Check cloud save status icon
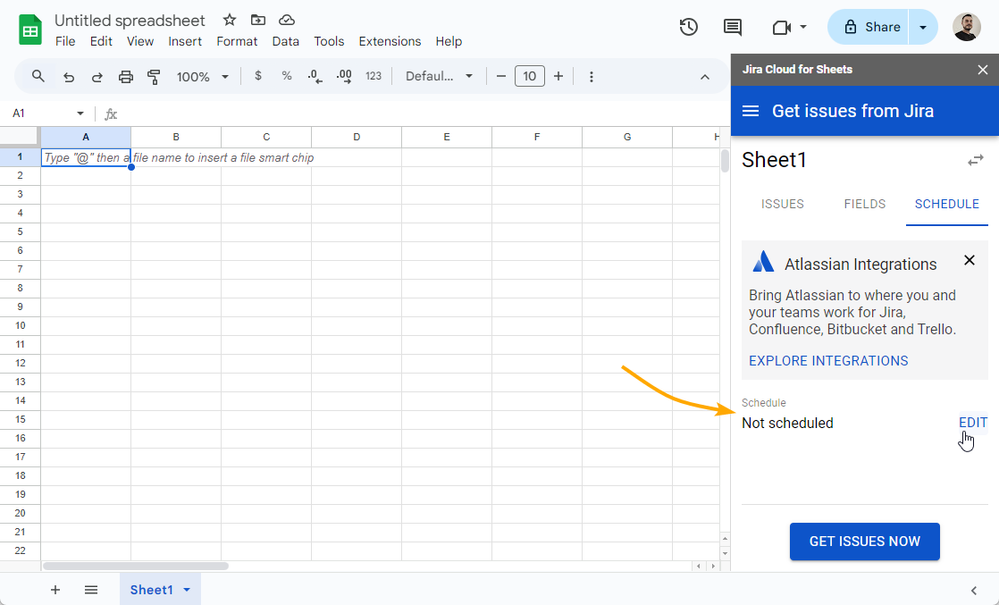 (x=287, y=20)
